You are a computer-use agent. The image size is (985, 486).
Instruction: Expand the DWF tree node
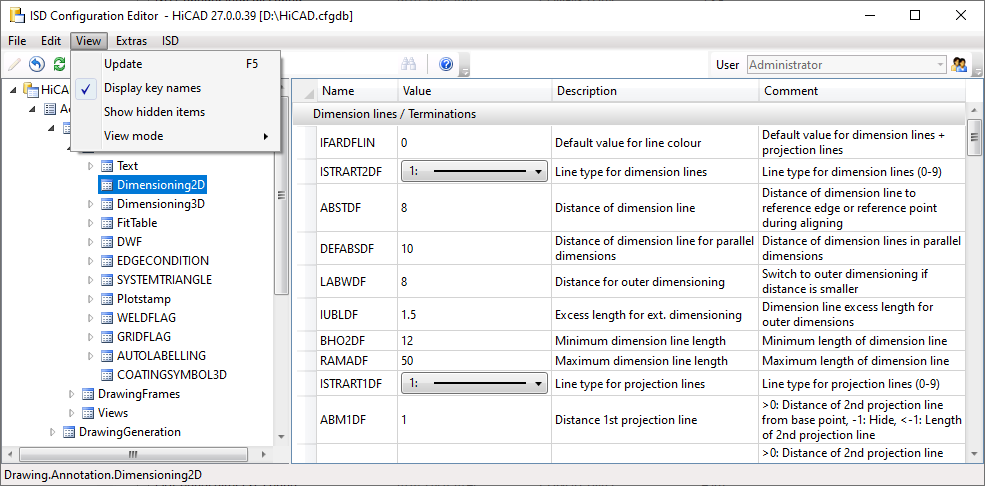[90, 242]
